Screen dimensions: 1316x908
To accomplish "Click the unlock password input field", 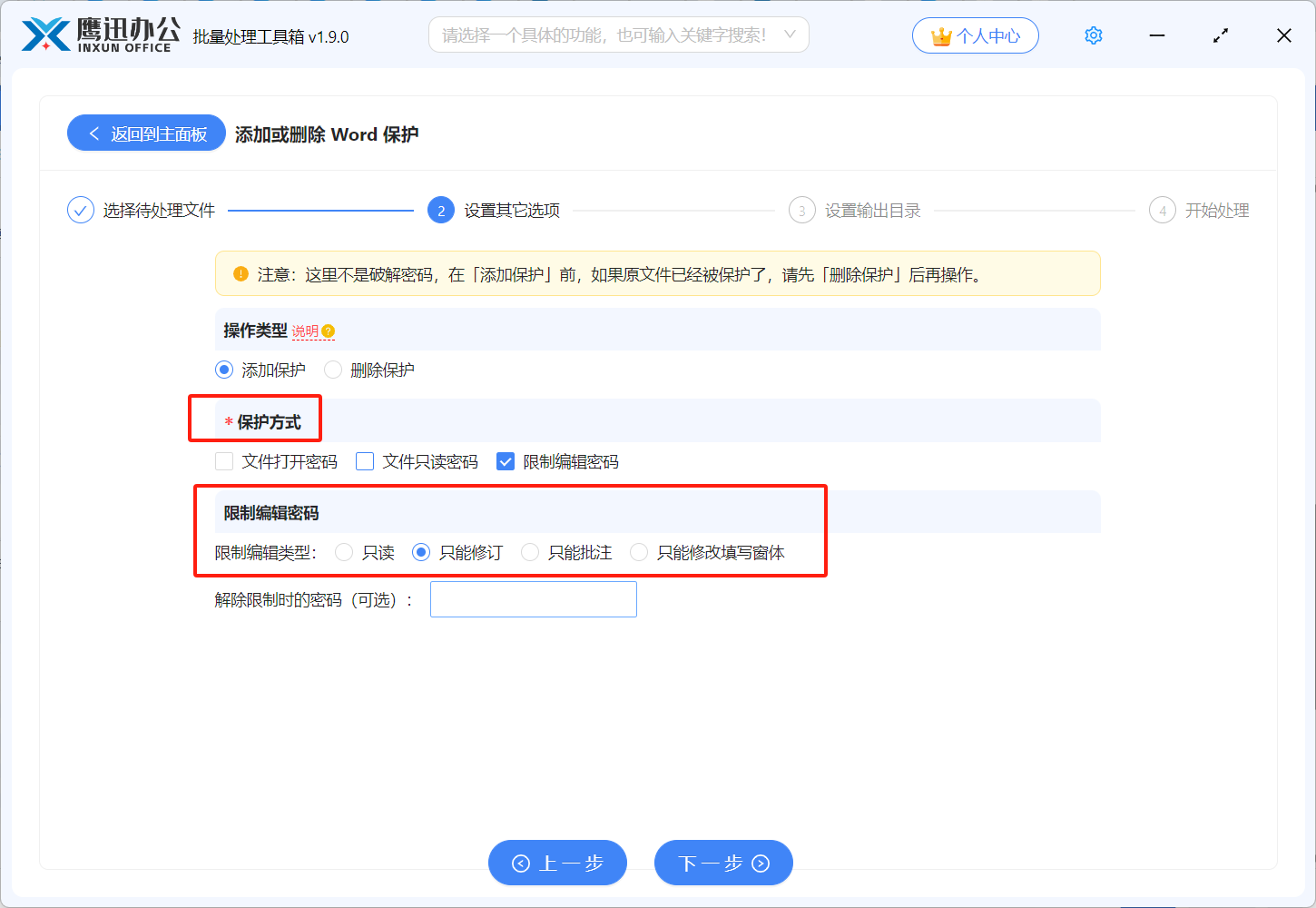I will [x=533, y=599].
